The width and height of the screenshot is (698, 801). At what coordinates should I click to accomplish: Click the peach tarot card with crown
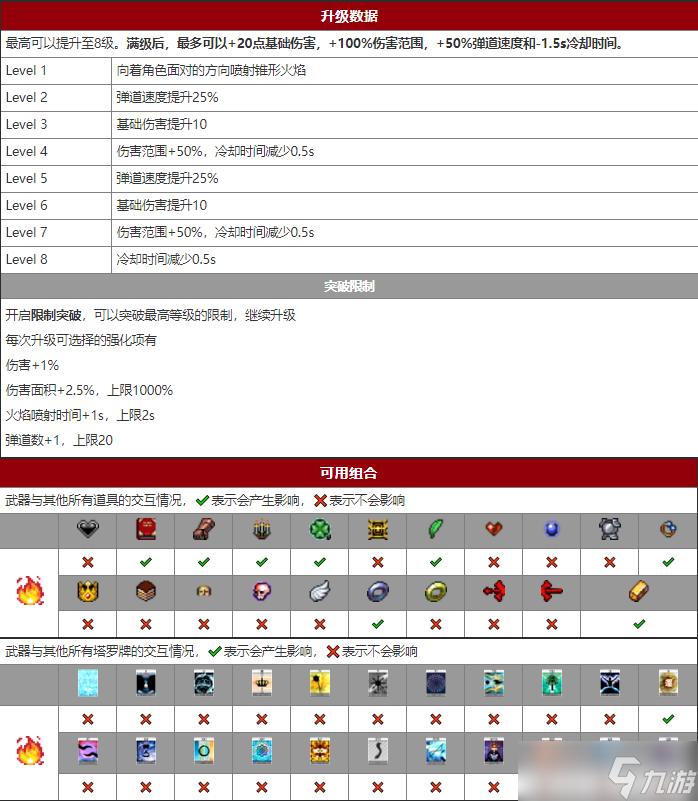(x=262, y=684)
